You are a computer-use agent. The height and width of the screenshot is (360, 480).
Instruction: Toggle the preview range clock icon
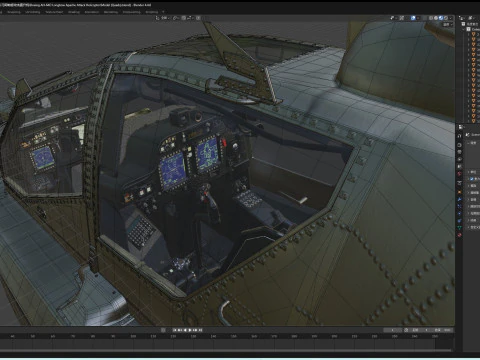coord(406,330)
